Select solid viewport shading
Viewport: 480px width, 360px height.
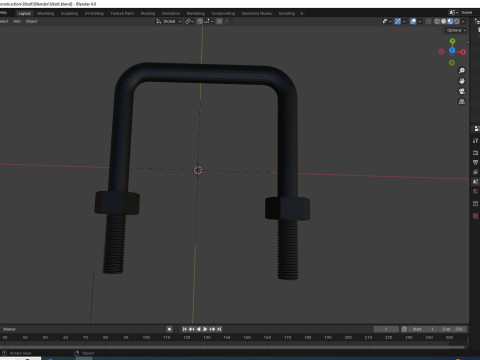tap(443, 21)
